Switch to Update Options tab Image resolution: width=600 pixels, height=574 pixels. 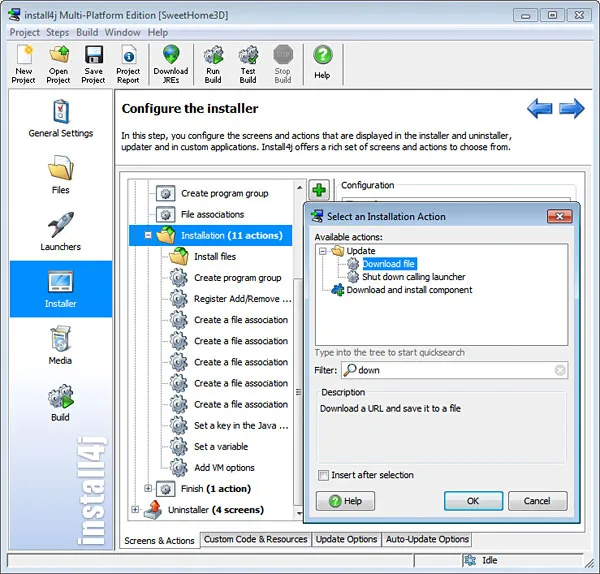pos(346,539)
